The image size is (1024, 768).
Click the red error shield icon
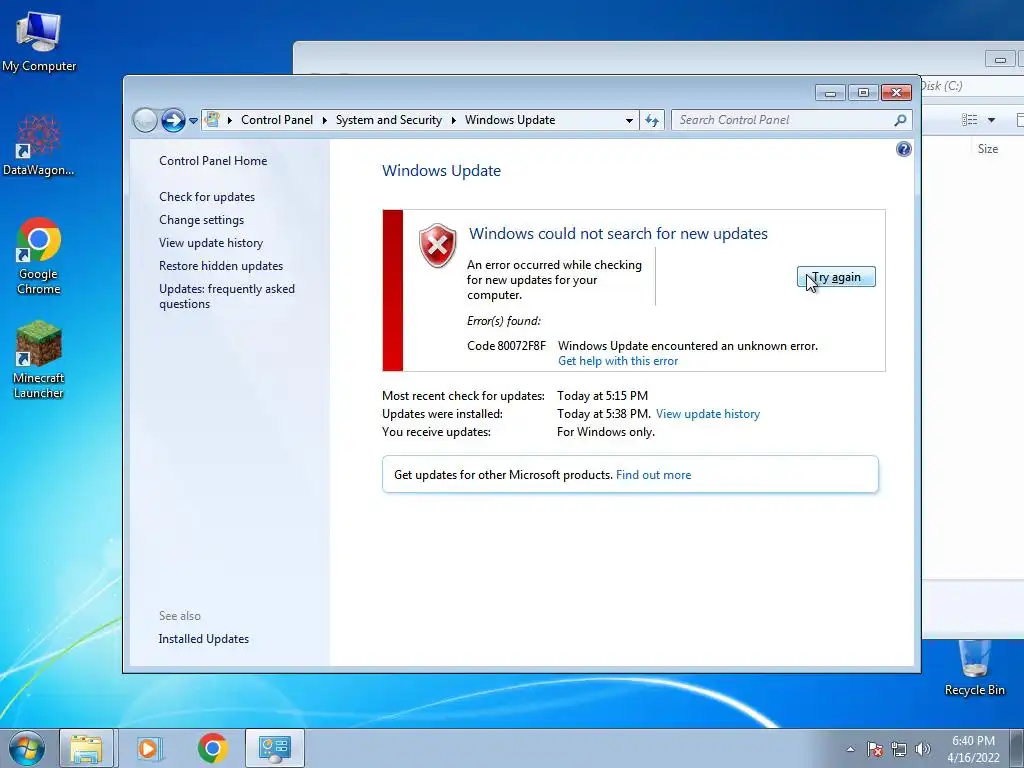438,246
